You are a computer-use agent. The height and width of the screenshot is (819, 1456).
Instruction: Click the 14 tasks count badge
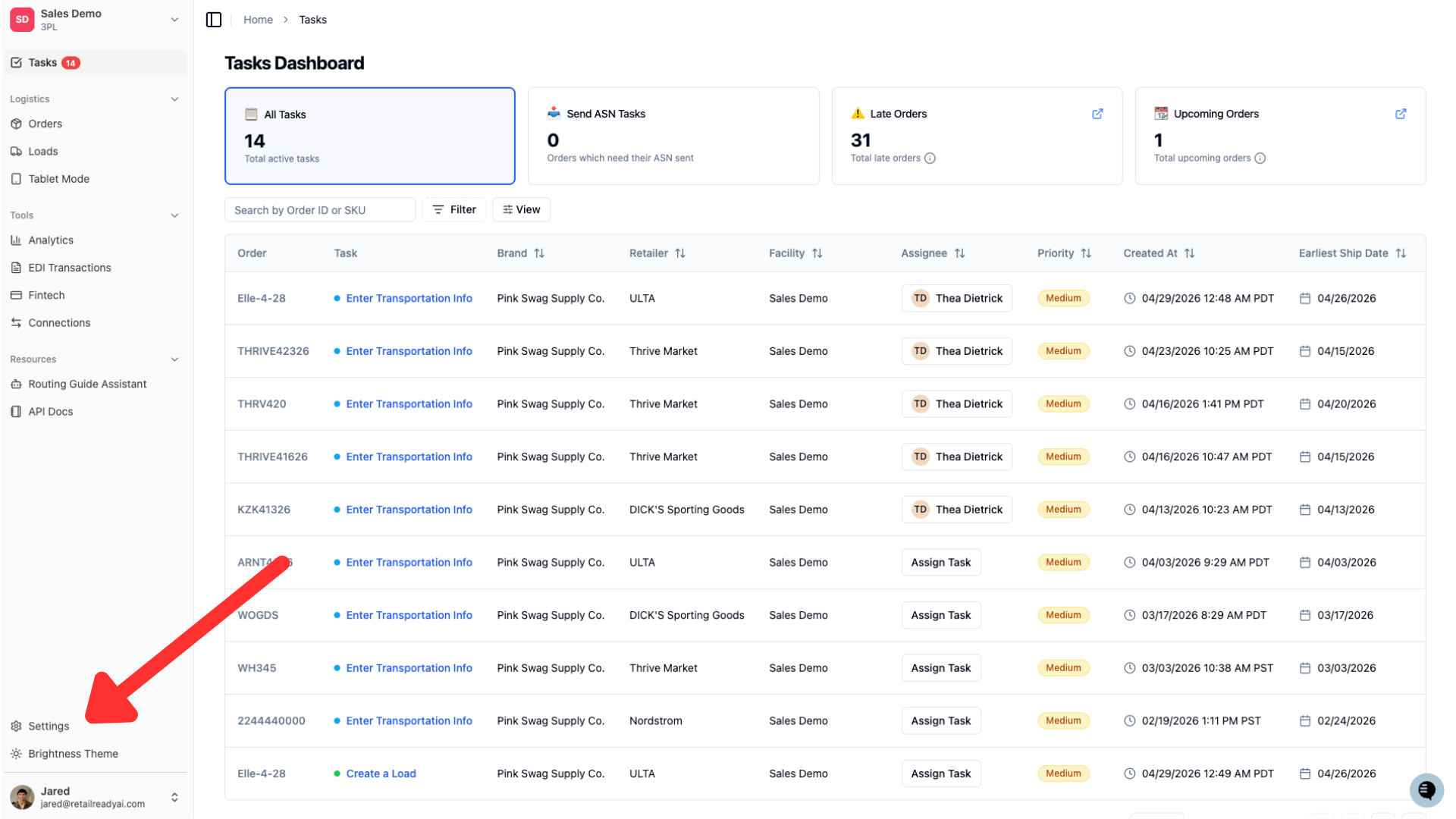point(71,63)
